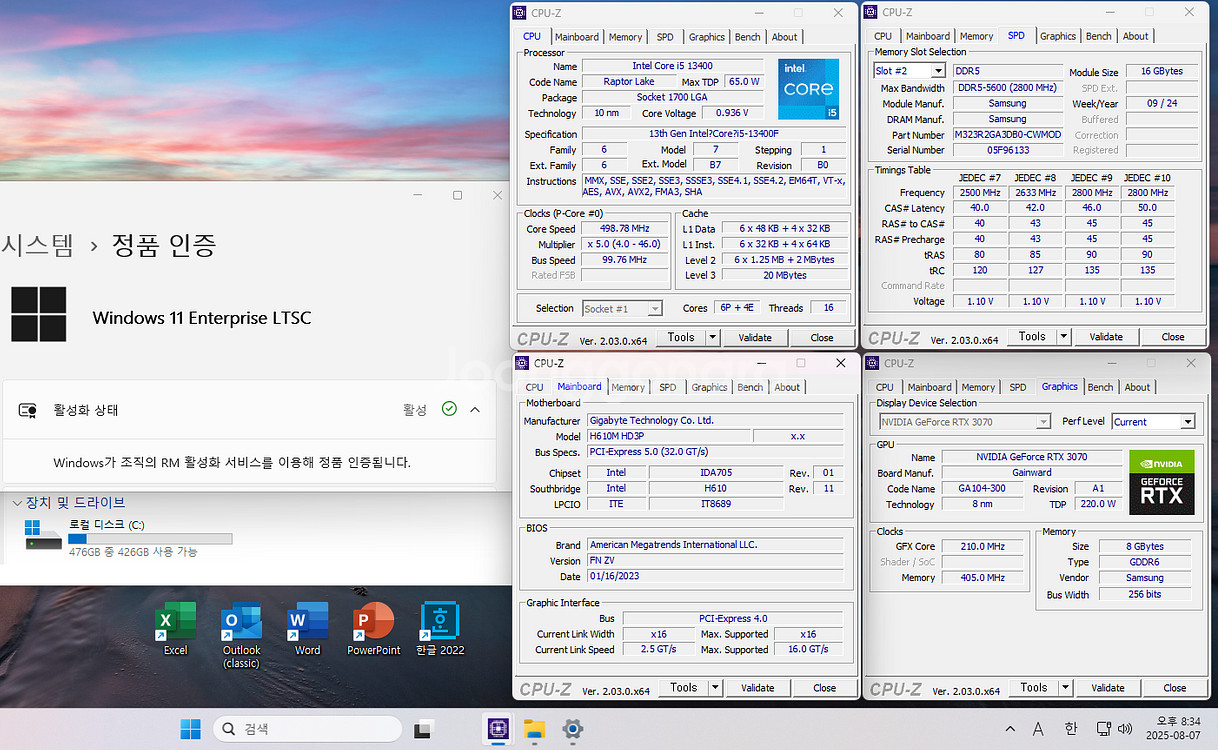Open Tools dropdown arrow in Mainboard window

[x=715, y=687]
